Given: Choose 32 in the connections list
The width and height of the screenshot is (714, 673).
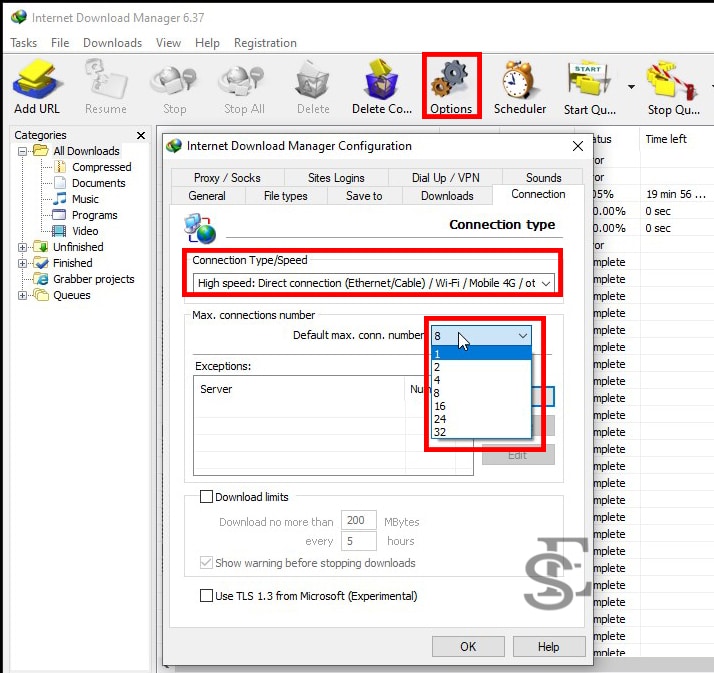Looking at the screenshot, I should tap(481, 432).
